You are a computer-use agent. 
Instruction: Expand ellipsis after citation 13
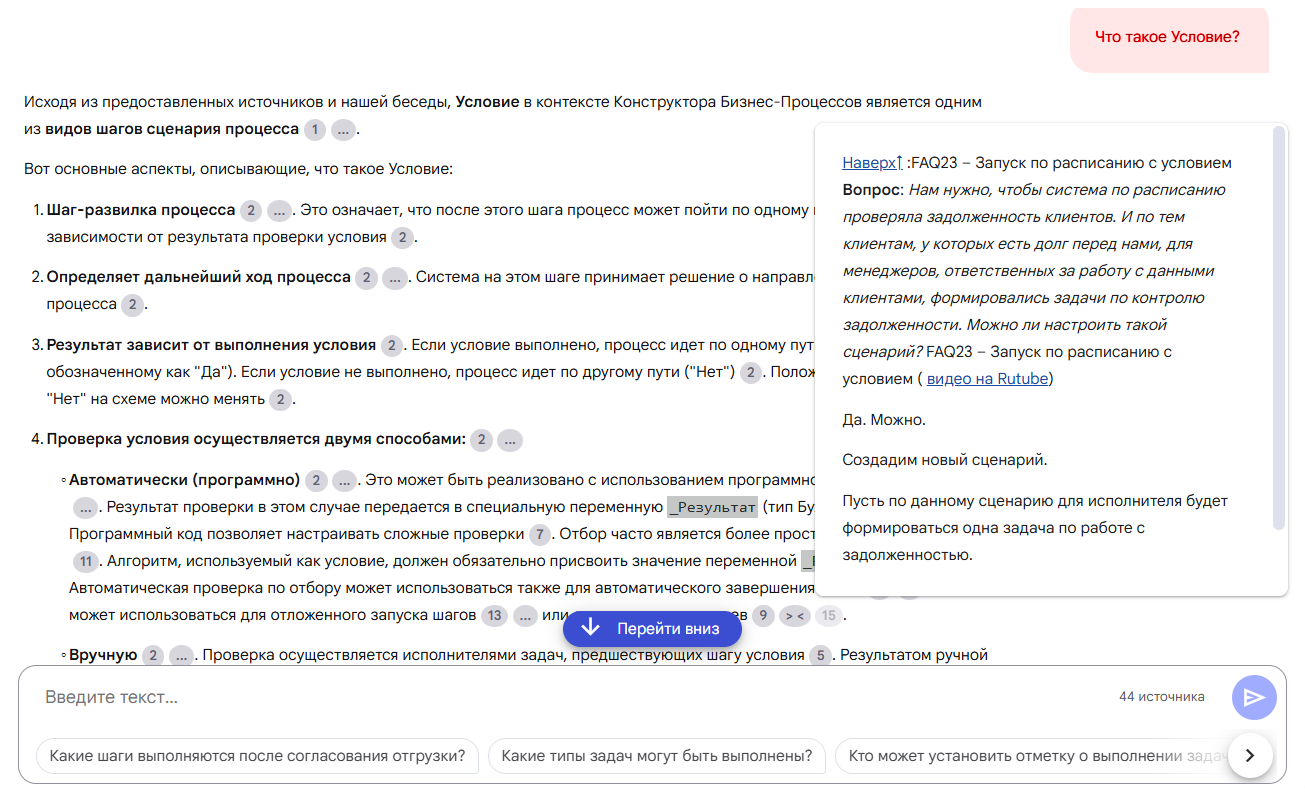tap(525, 616)
